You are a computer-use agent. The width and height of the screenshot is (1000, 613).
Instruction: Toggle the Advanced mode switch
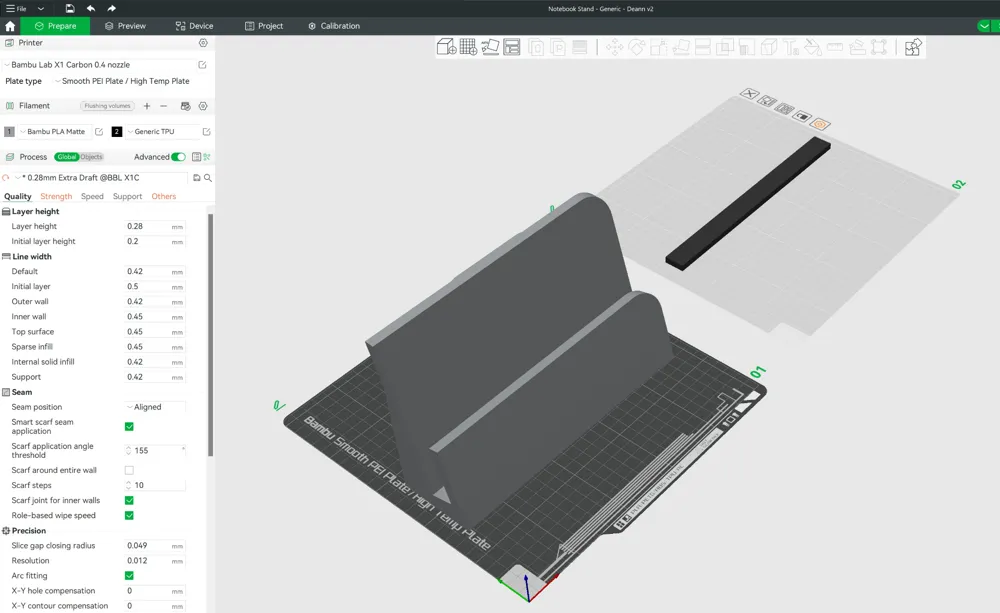pyautogui.click(x=179, y=157)
